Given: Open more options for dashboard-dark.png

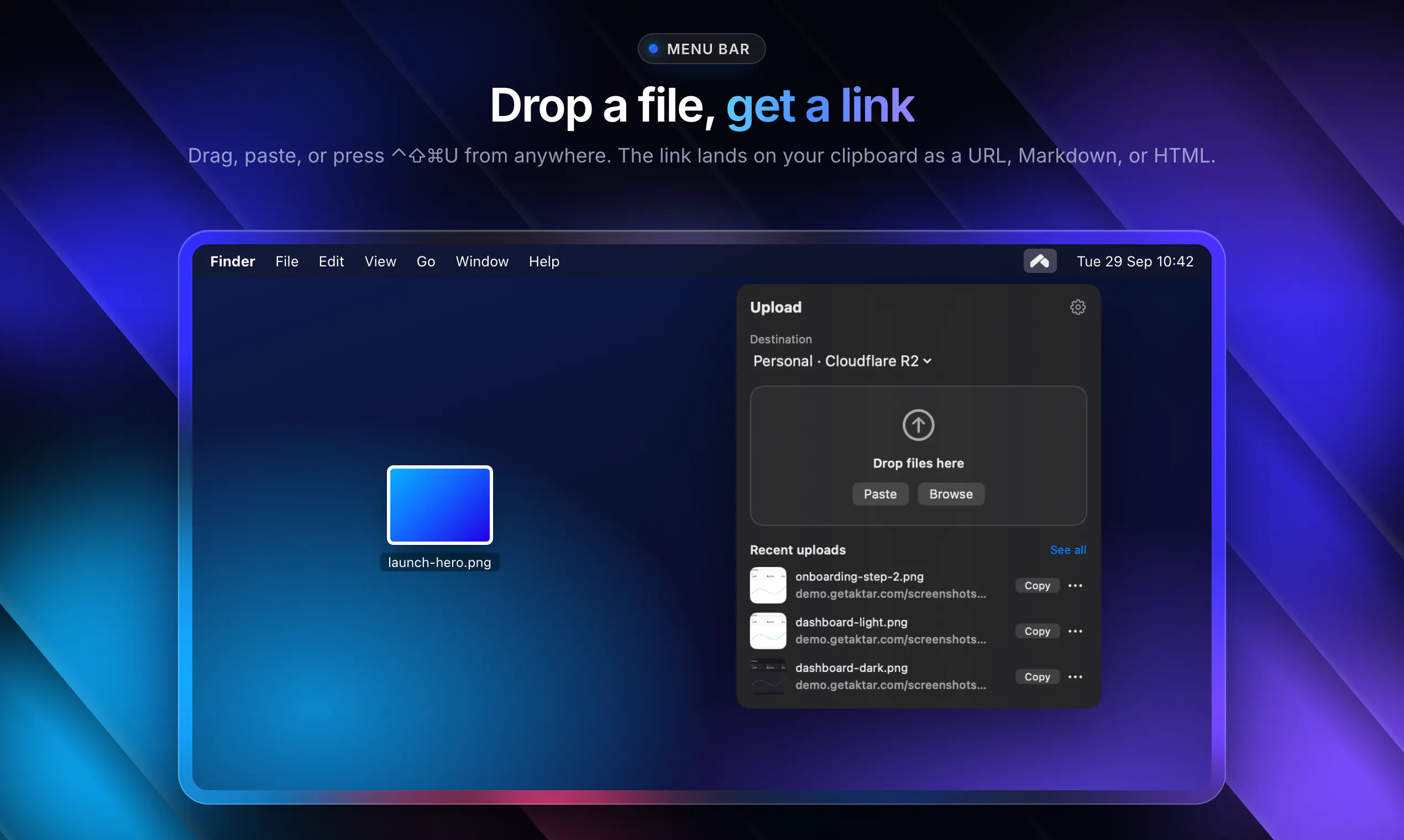Looking at the screenshot, I should [x=1075, y=676].
